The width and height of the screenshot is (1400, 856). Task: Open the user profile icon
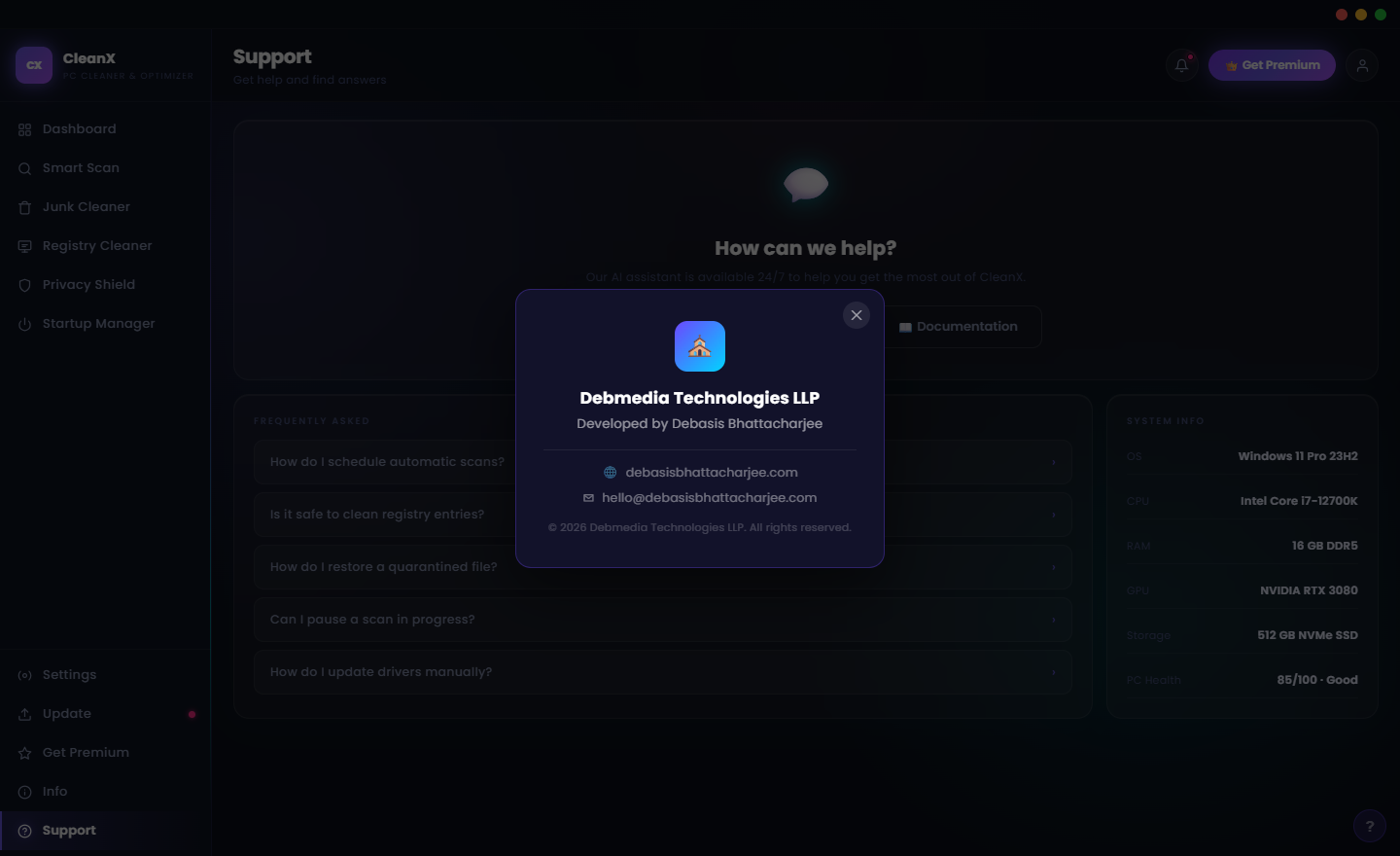[x=1363, y=65]
